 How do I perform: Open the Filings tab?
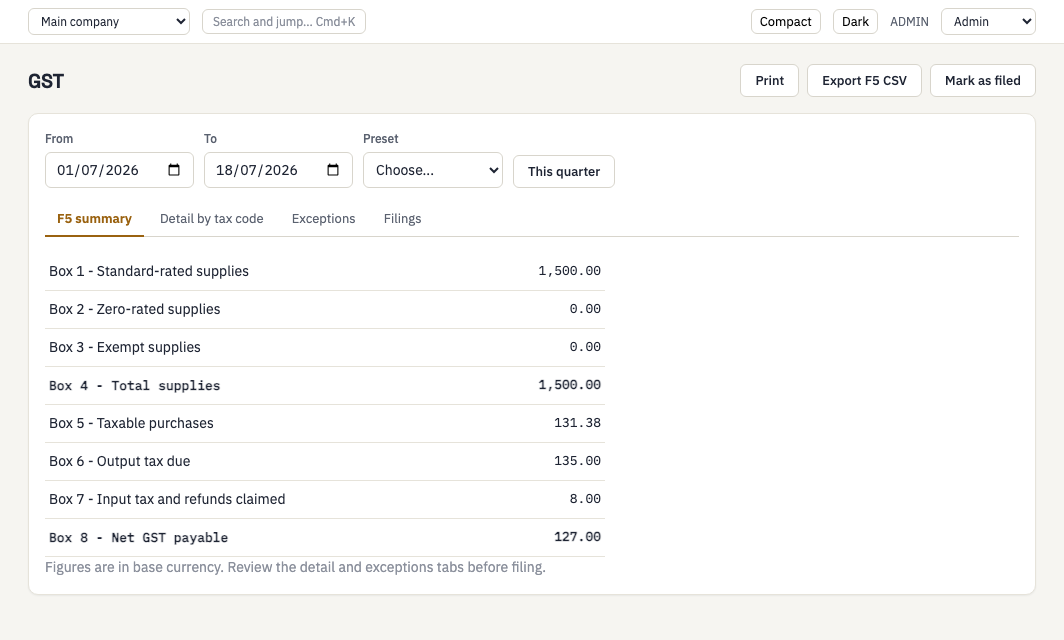[x=402, y=219]
